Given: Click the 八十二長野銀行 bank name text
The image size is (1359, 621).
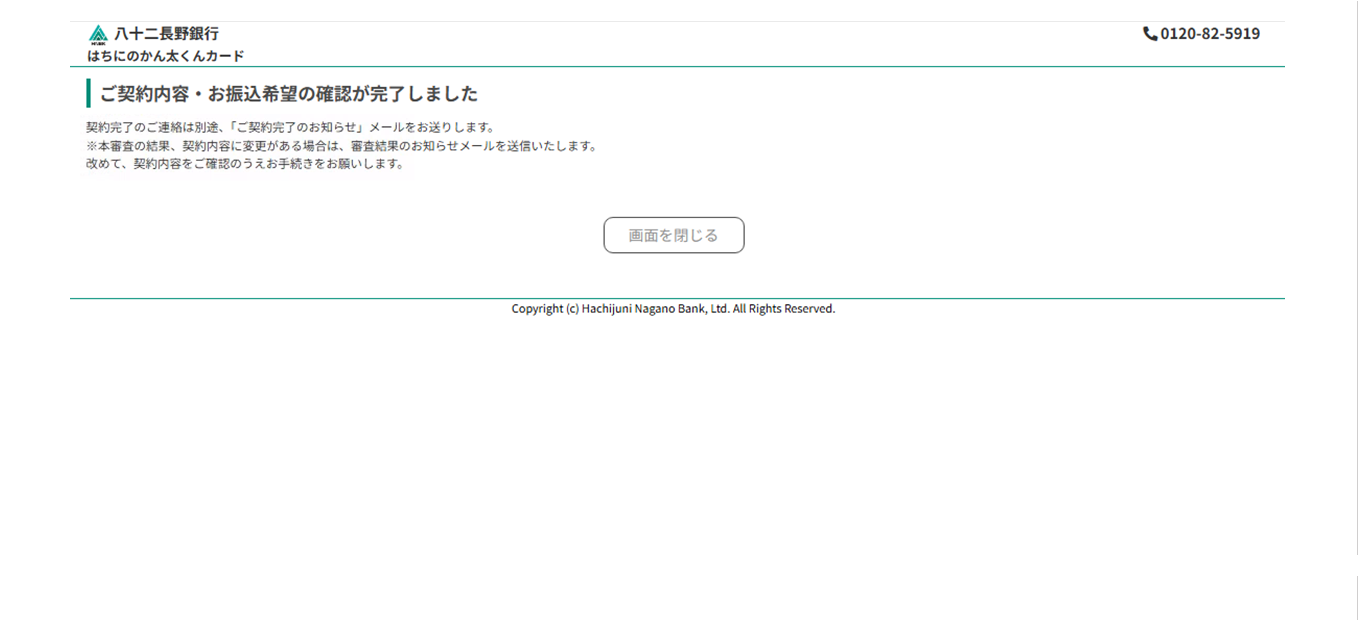Looking at the screenshot, I should click(x=166, y=34).
